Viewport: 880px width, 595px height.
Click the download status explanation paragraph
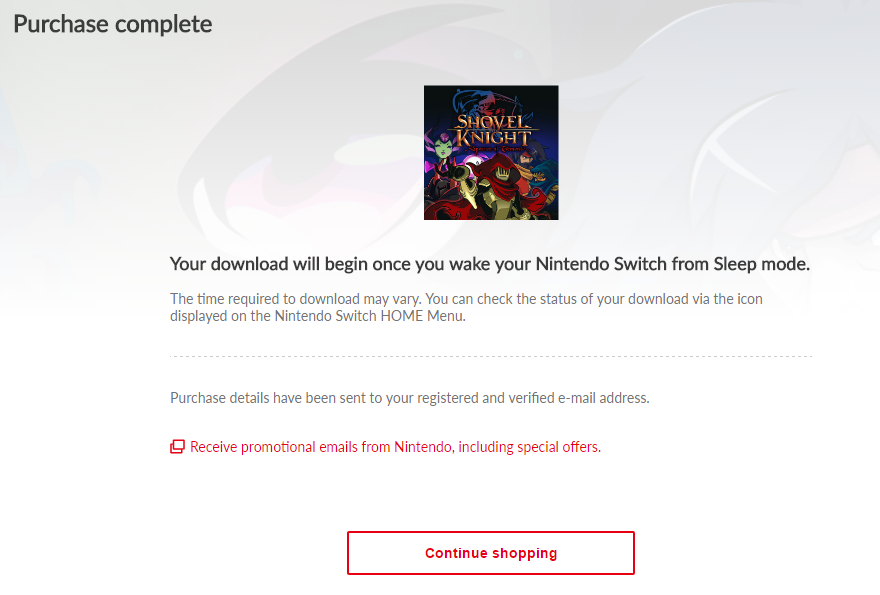[466, 307]
